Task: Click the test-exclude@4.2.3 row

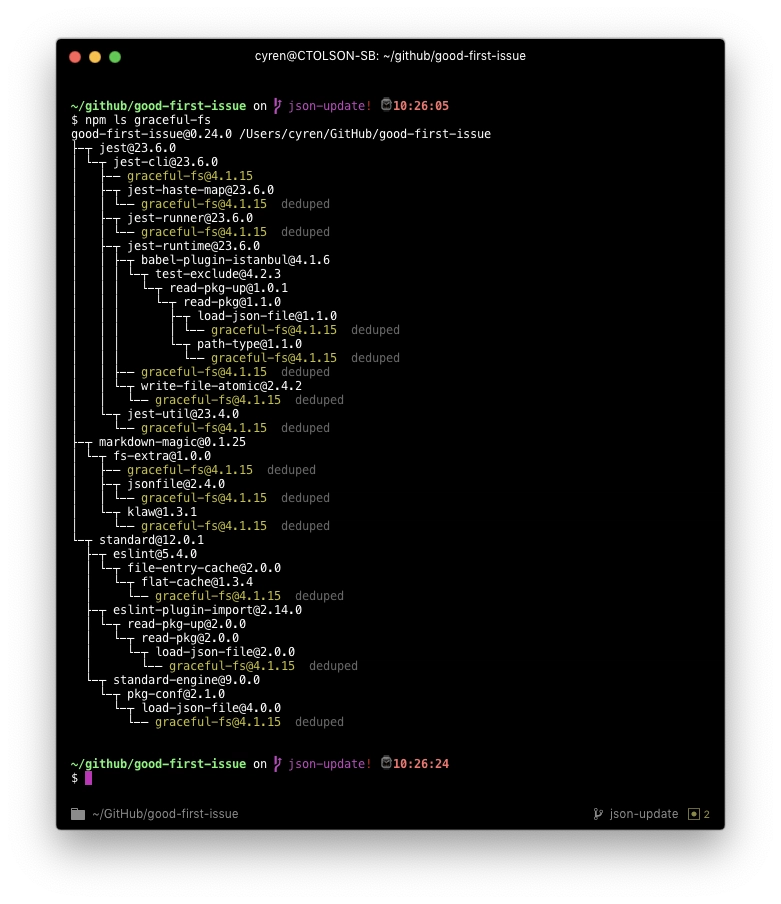Action: coord(218,274)
